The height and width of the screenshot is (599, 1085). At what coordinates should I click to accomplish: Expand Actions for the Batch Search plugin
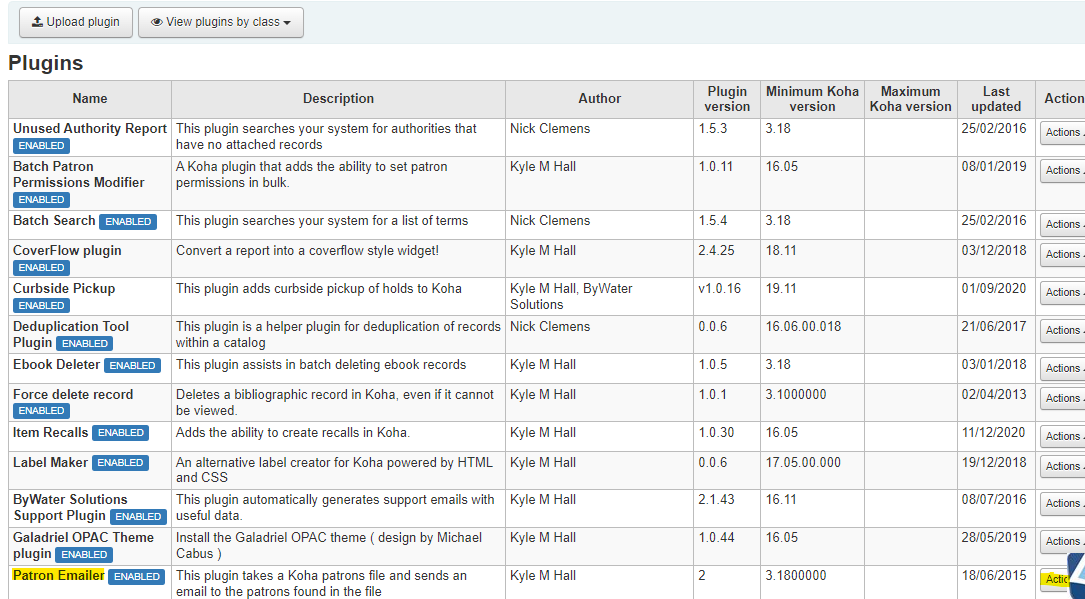[x=1063, y=224]
